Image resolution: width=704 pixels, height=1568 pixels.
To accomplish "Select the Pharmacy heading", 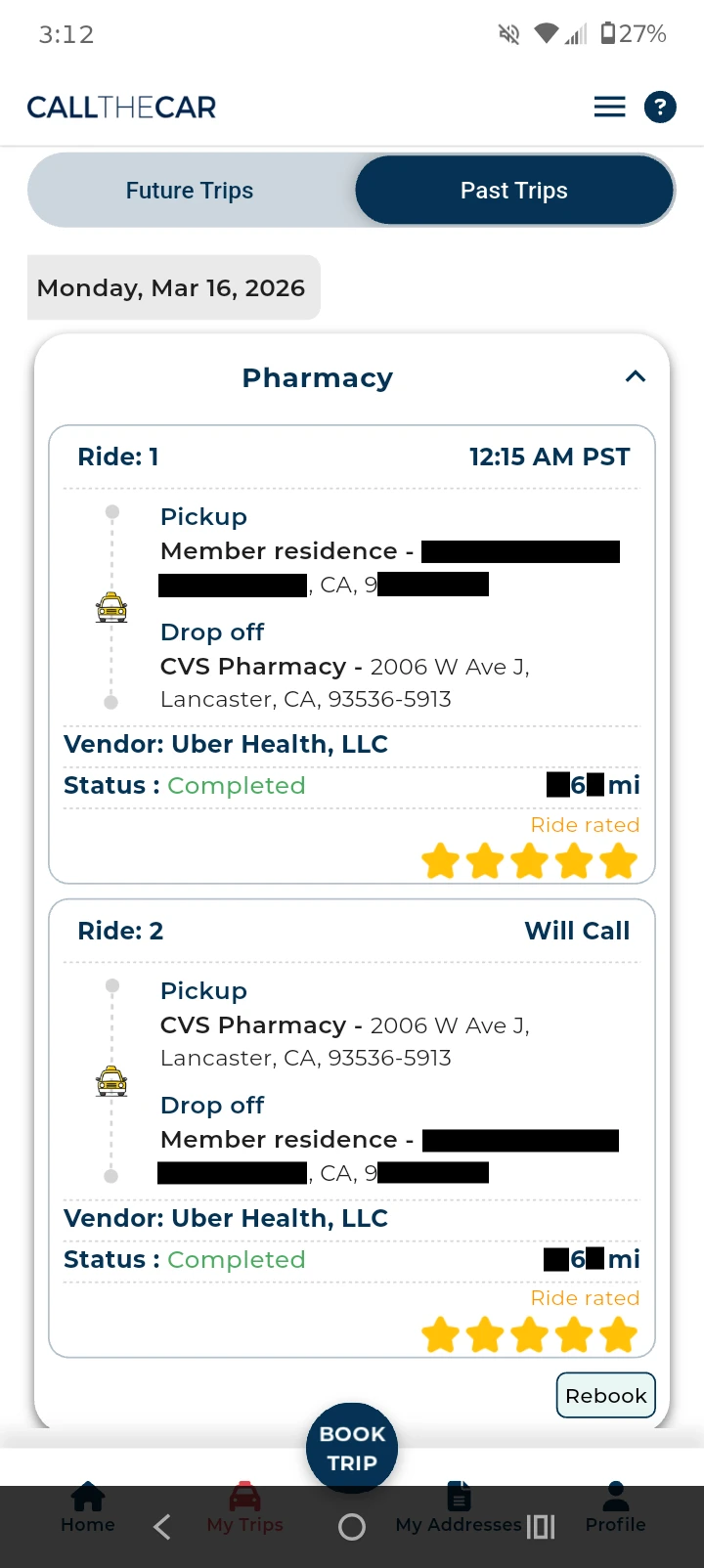I will [x=318, y=377].
